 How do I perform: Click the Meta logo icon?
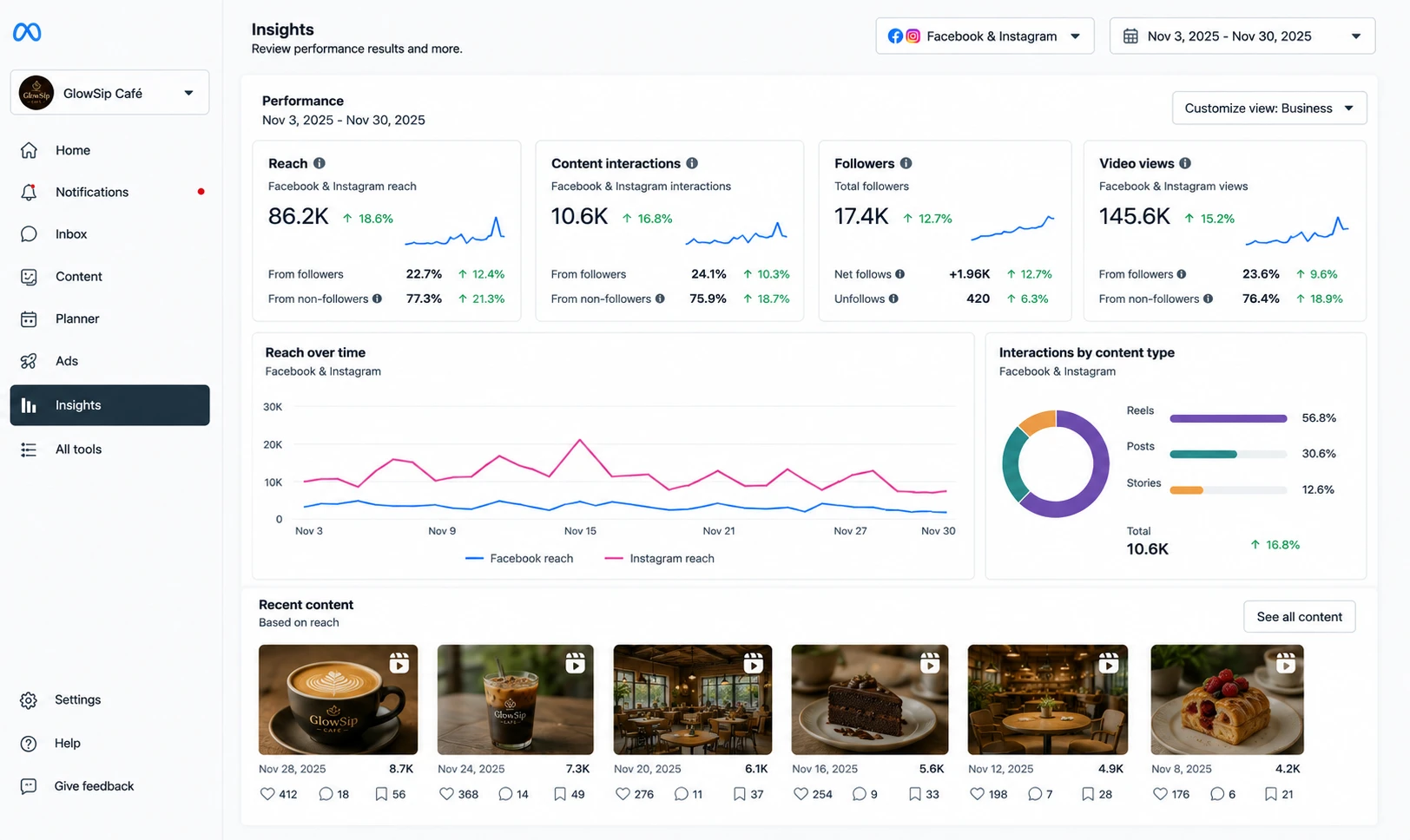27,32
